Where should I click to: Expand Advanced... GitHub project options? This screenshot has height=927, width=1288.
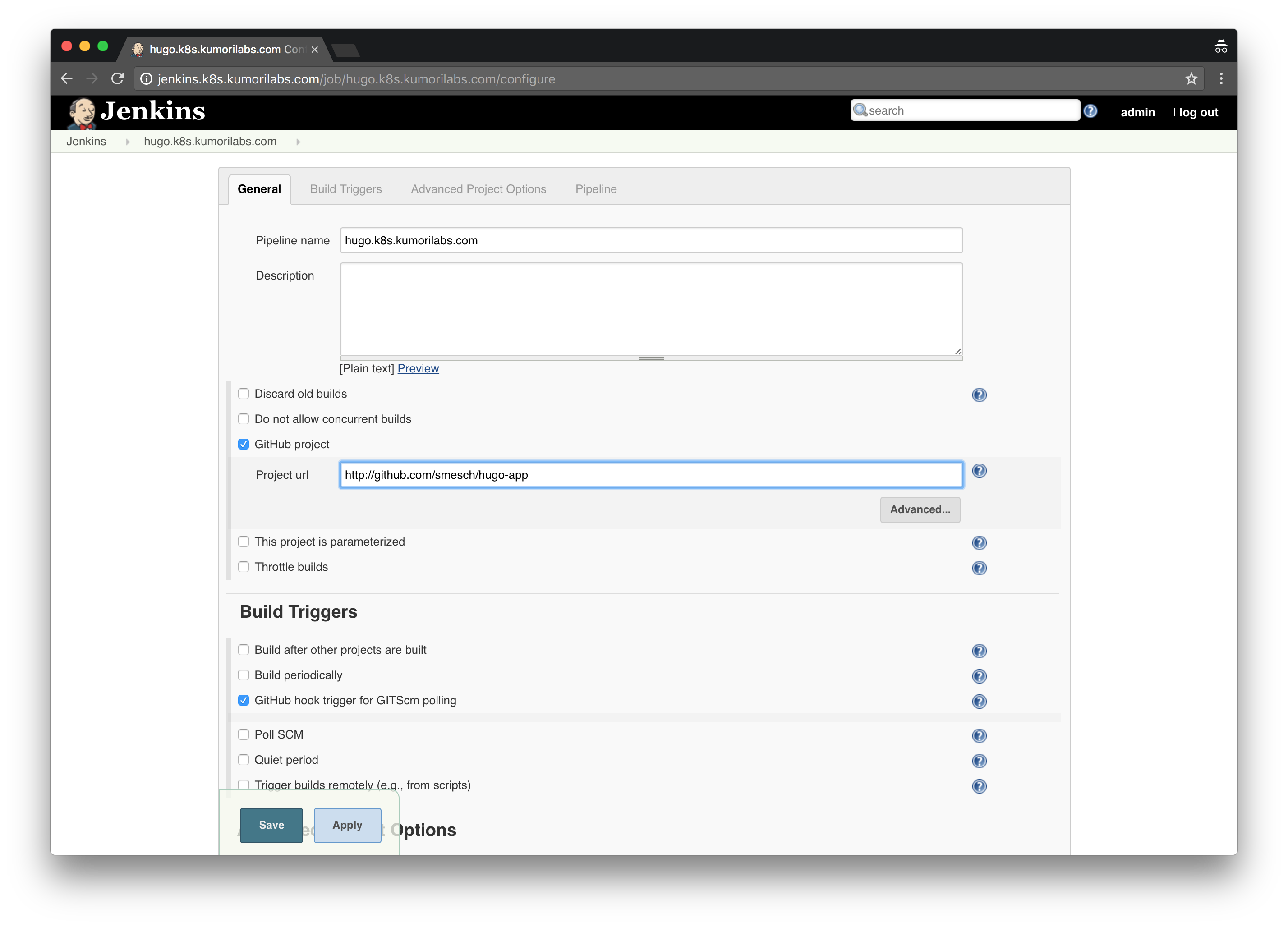tap(920, 510)
